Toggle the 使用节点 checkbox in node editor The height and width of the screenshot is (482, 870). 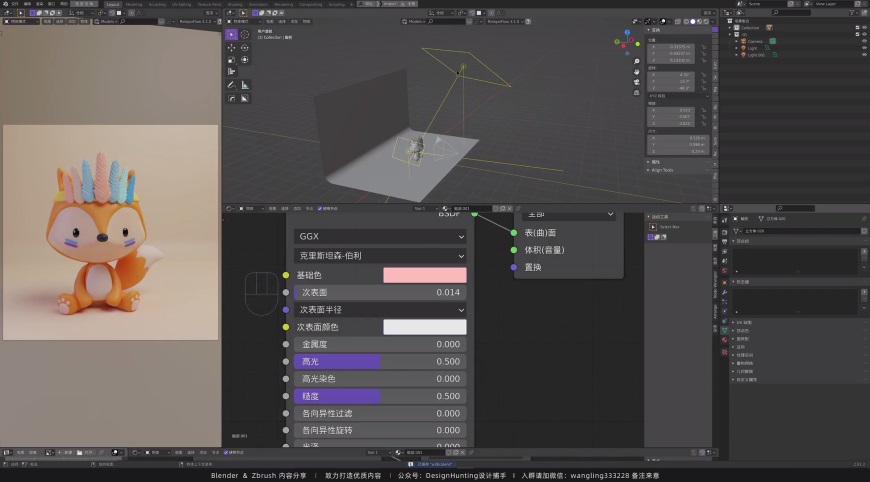[320, 209]
